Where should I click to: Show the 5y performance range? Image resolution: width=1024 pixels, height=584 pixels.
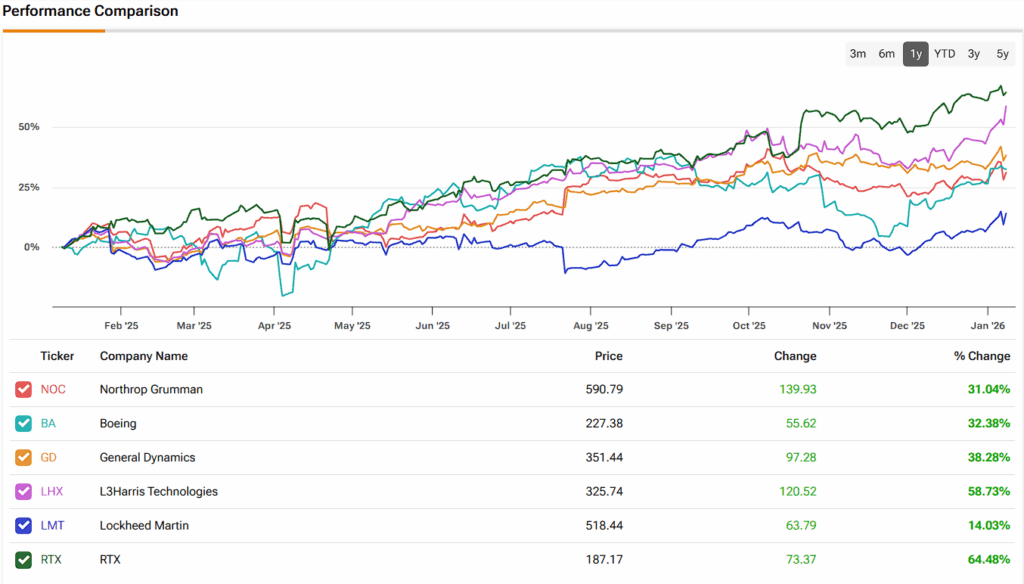(1002, 54)
